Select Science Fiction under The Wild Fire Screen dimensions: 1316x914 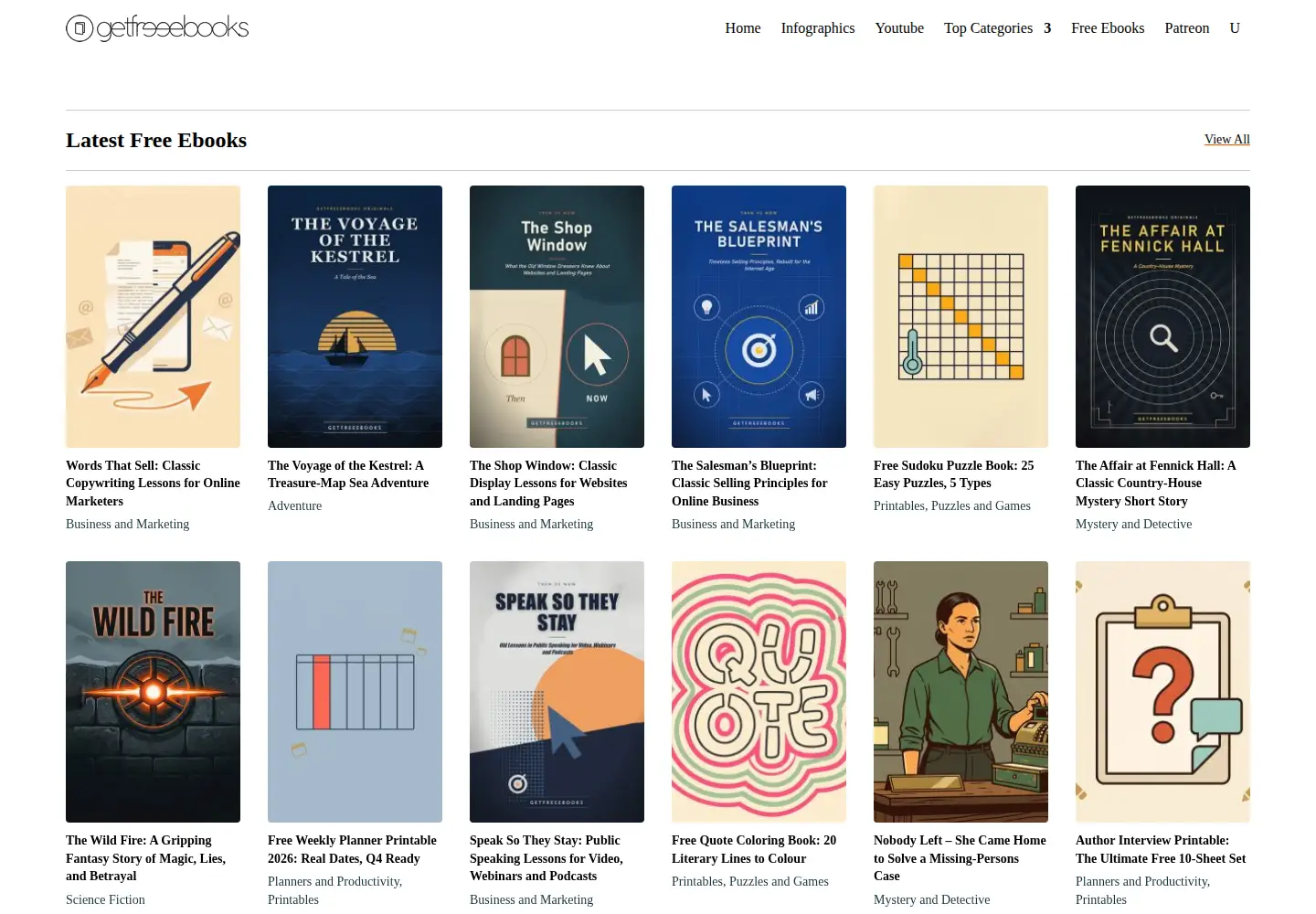(105, 899)
